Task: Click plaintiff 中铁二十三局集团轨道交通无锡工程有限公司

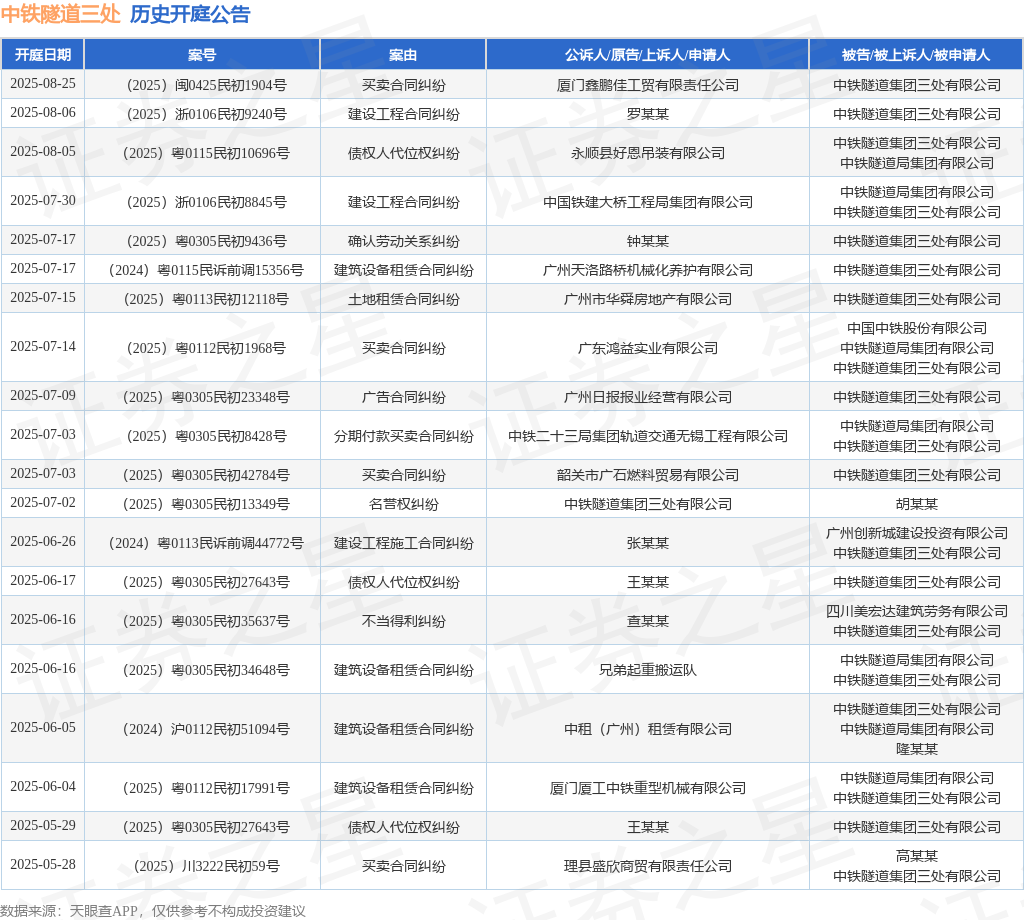Action: tap(648, 436)
